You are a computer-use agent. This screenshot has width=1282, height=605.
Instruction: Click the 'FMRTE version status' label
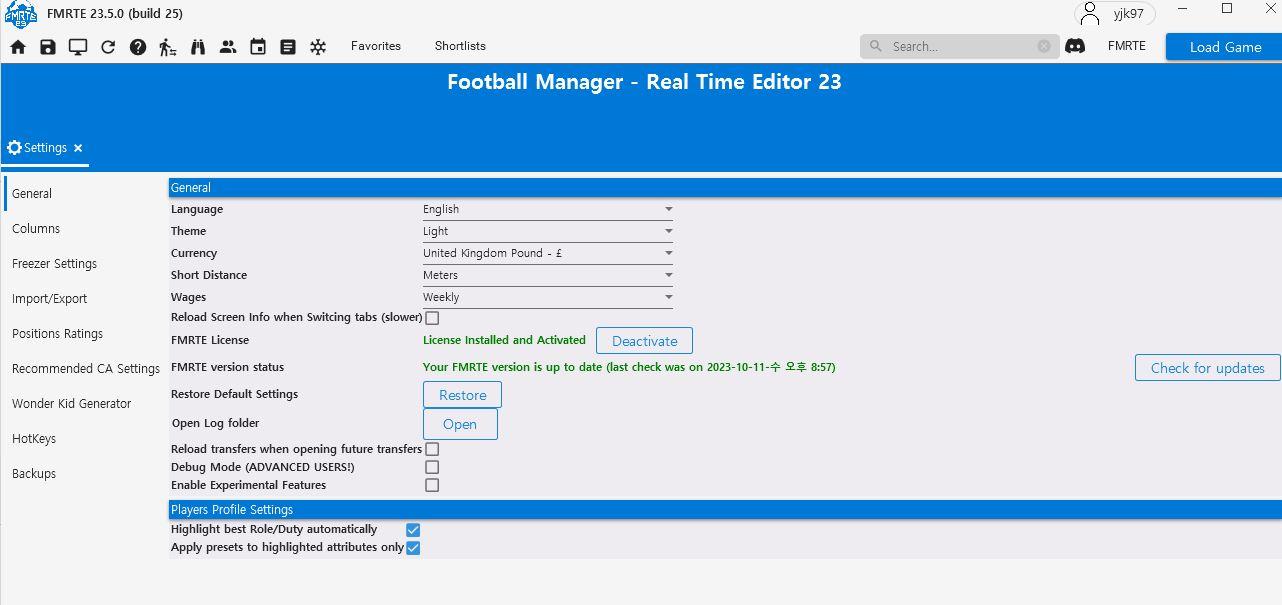coord(227,367)
